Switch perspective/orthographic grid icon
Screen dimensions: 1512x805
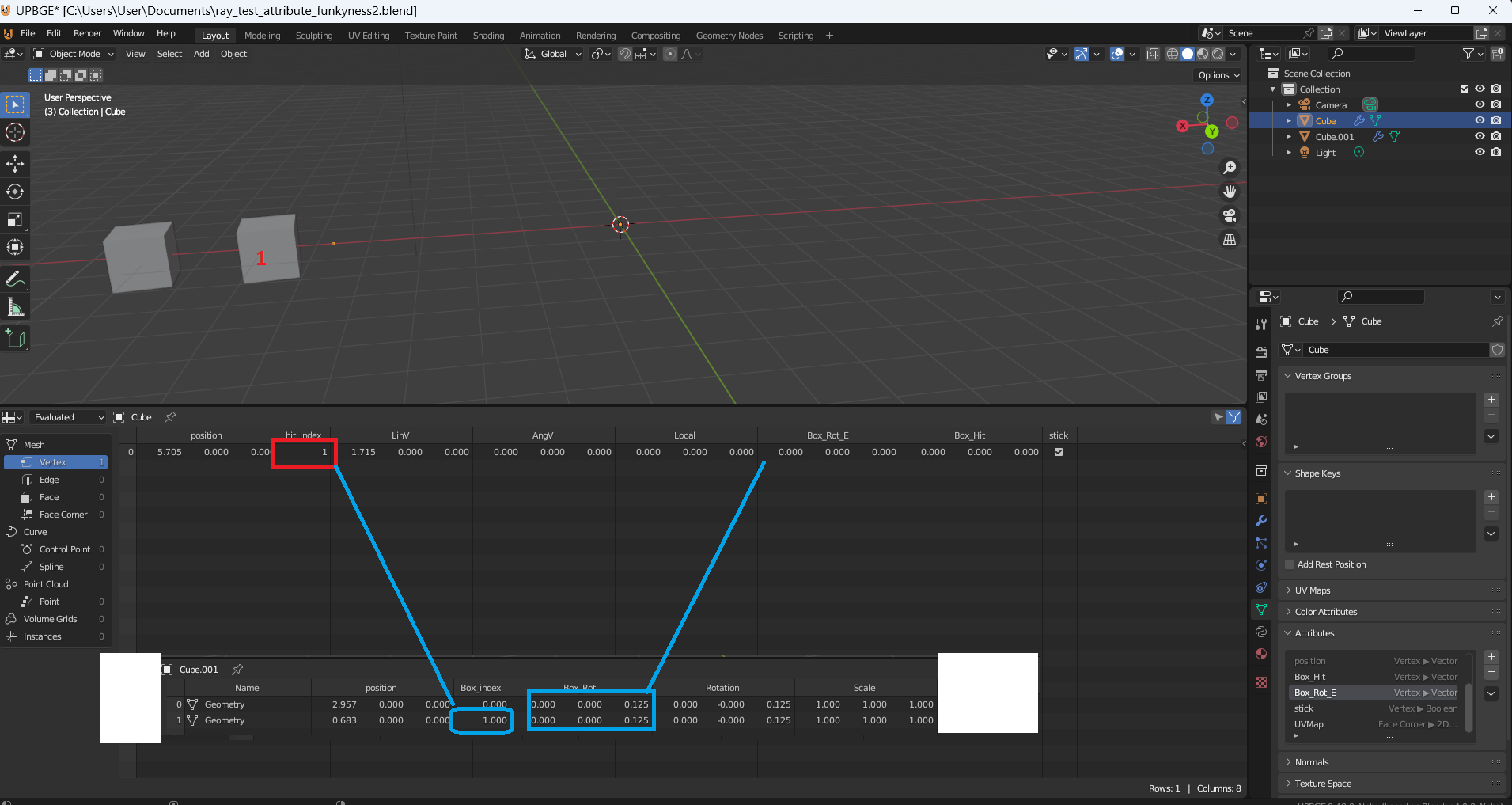click(1230, 239)
